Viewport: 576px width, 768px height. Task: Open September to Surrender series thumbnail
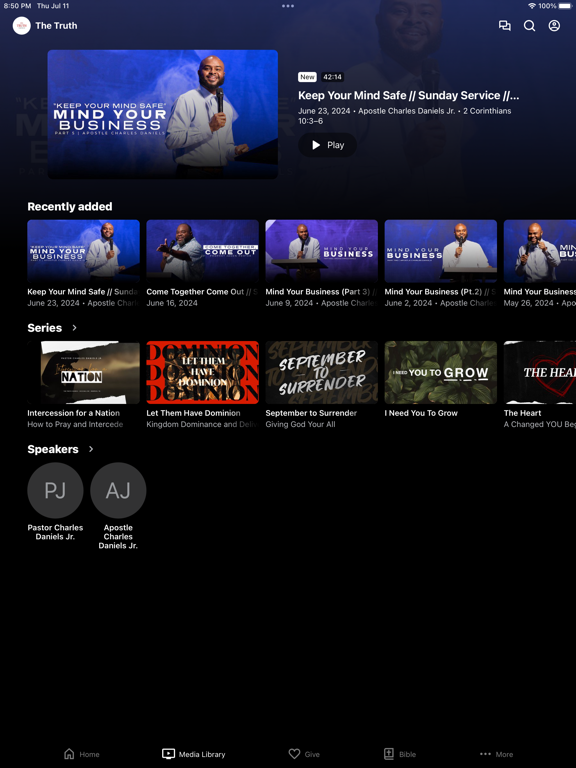click(x=321, y=372)
